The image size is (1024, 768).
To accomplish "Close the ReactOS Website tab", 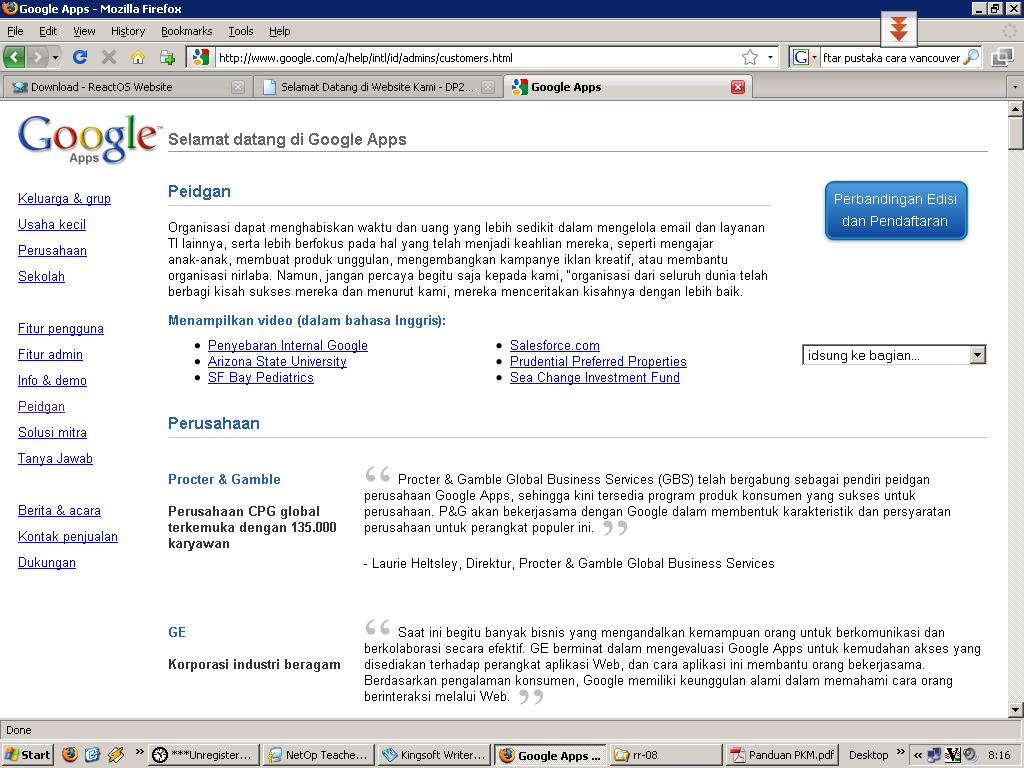I will pos(238,87).
